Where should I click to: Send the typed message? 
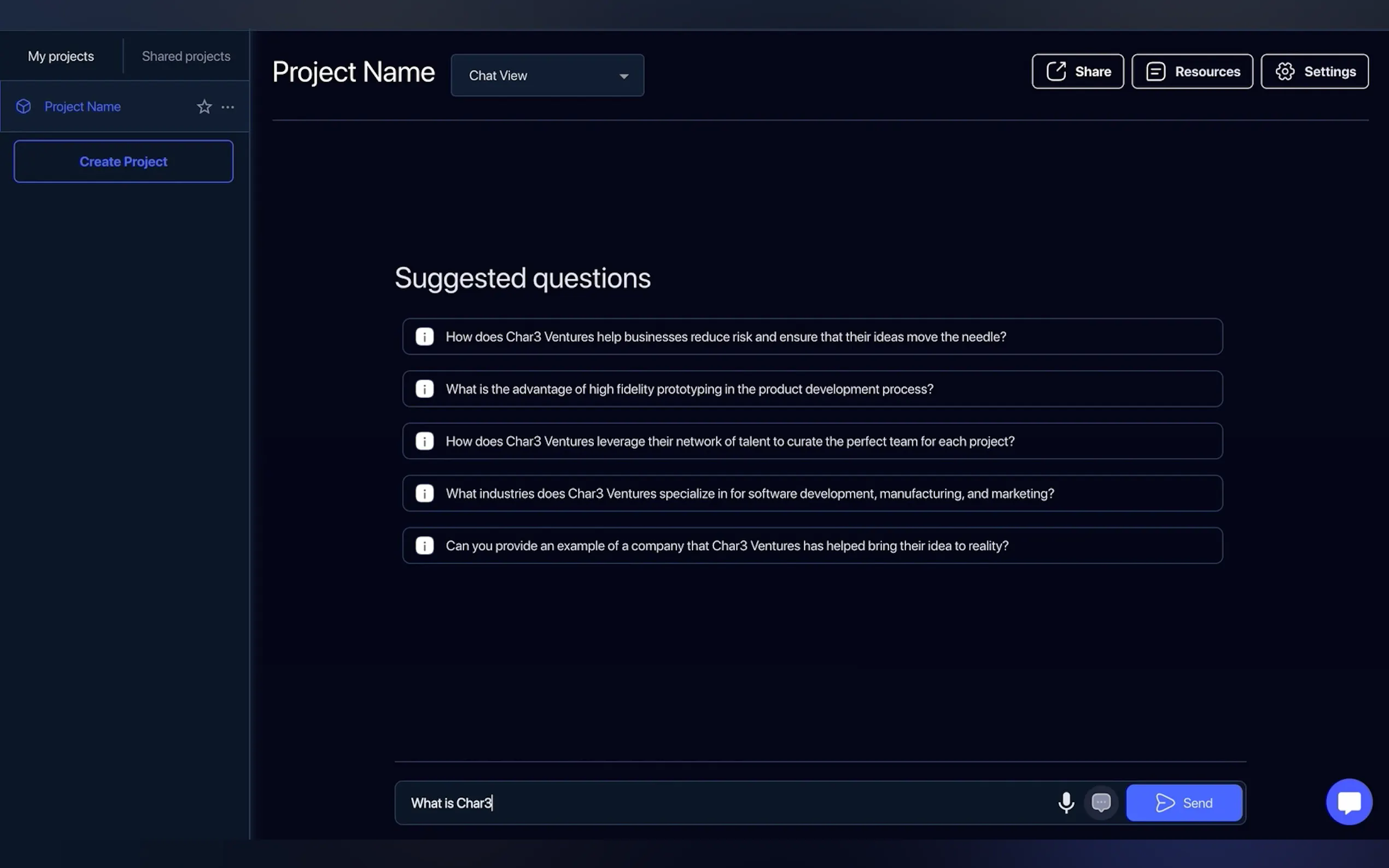click(1184, 802)
